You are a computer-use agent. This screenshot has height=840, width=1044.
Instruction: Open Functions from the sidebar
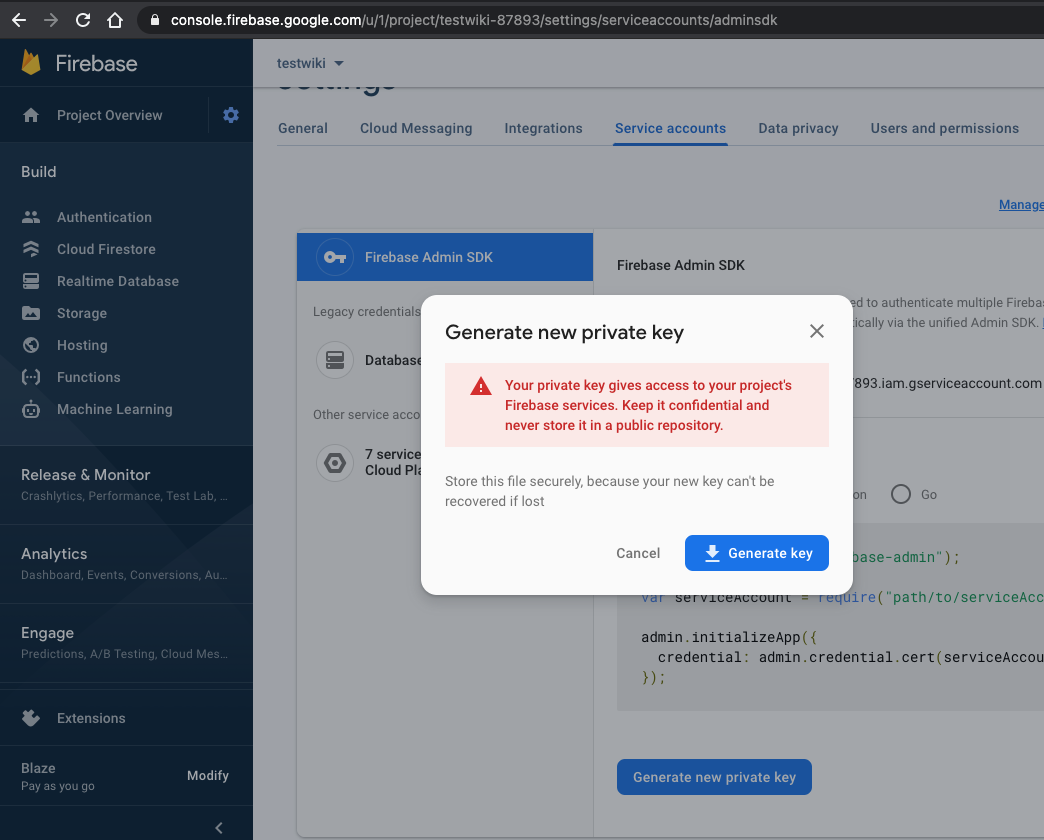click(x=89, y=377)
